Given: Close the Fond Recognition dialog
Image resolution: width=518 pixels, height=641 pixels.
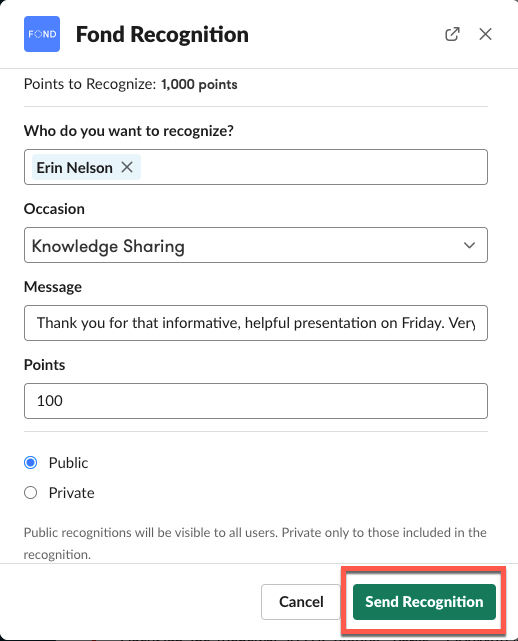Looking at the screenshot, I should point(485,34).
